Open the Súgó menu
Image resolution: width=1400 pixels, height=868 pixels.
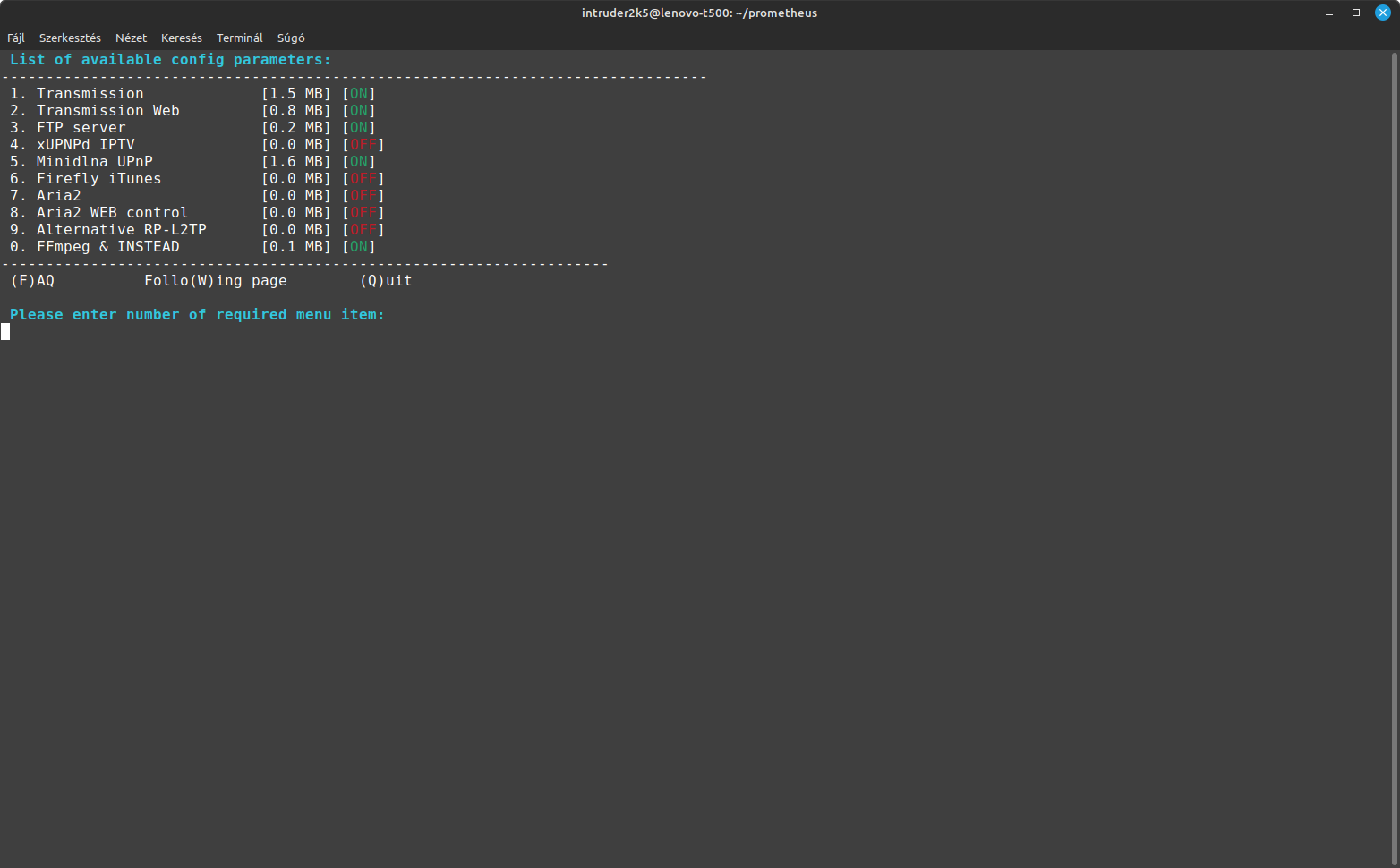[x=291, y=38]
